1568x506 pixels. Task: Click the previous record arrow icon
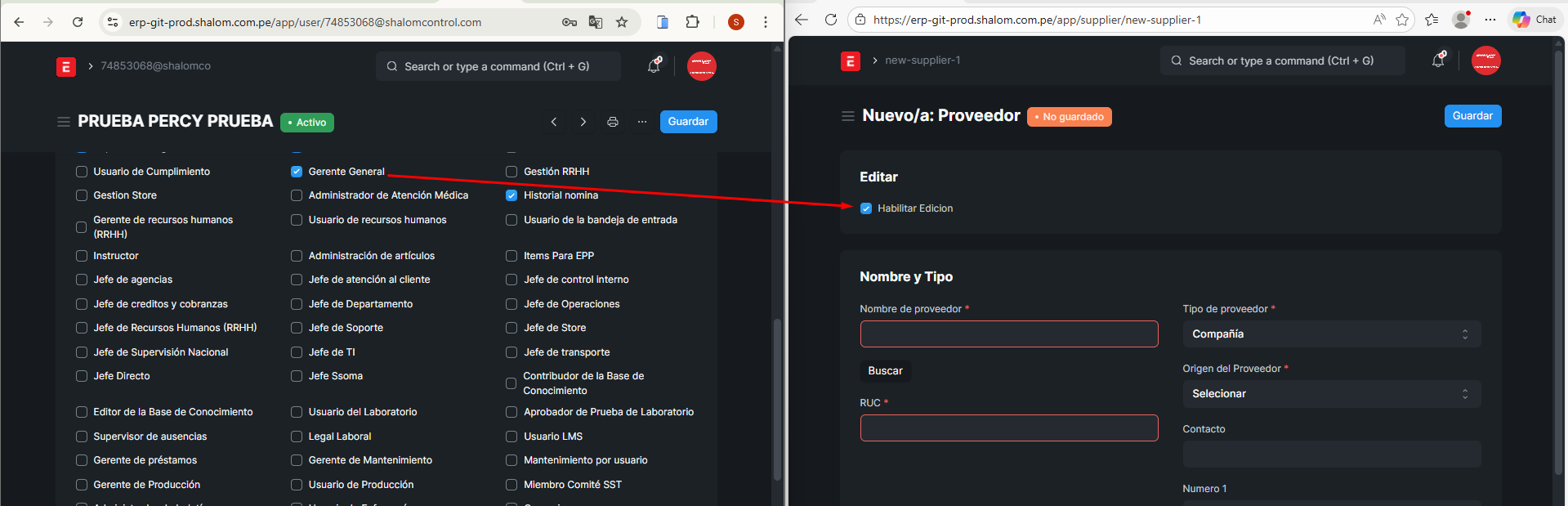554,122
